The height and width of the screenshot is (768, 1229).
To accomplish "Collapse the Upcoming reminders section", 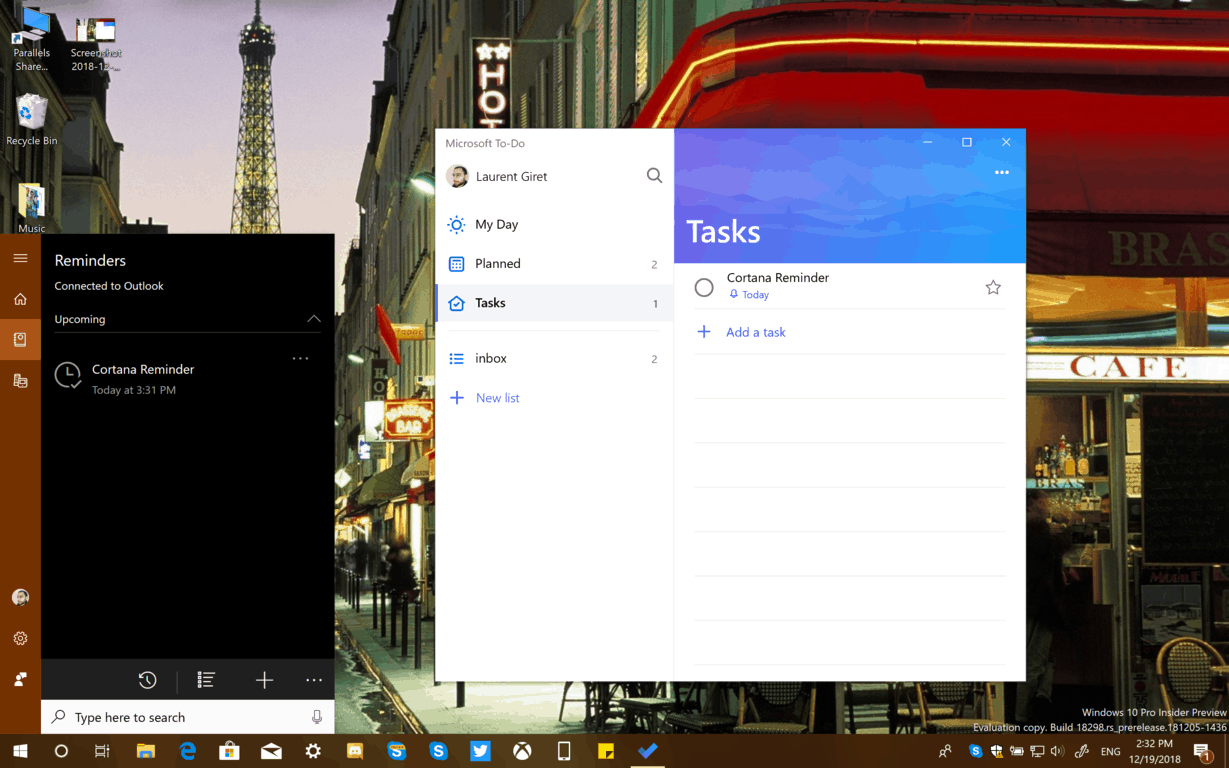I will 313,319.
